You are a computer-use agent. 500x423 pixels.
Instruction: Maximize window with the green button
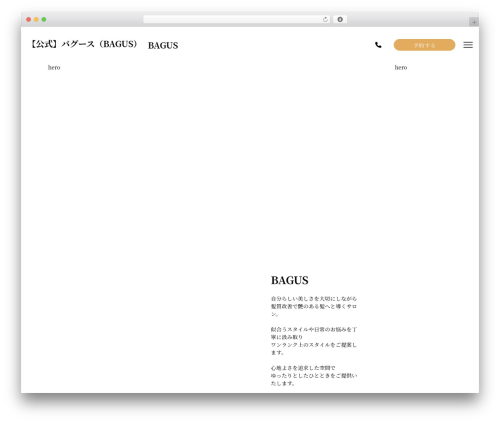[x=44, y=19]
